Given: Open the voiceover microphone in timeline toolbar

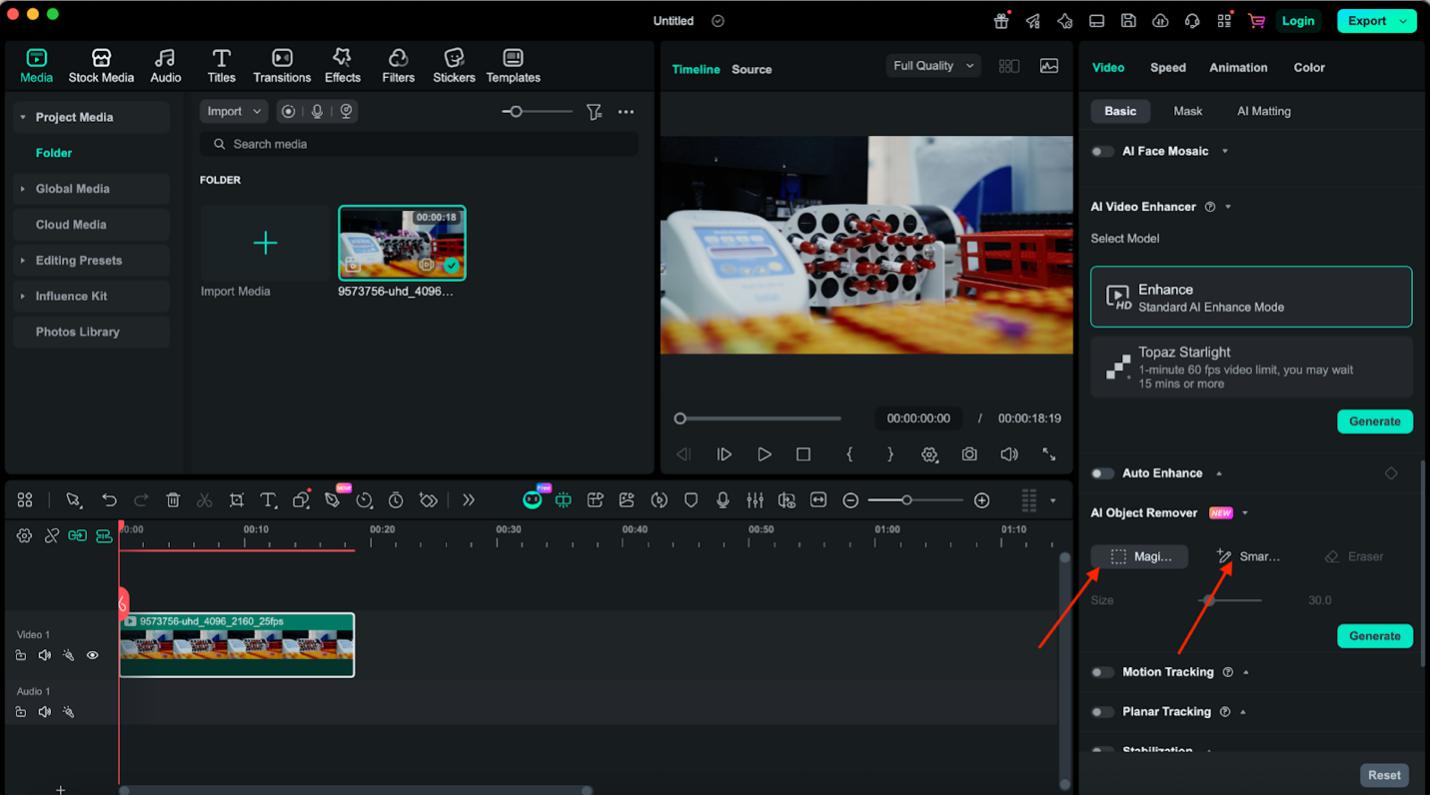Looking at the screenshot, I should [723, 500].
